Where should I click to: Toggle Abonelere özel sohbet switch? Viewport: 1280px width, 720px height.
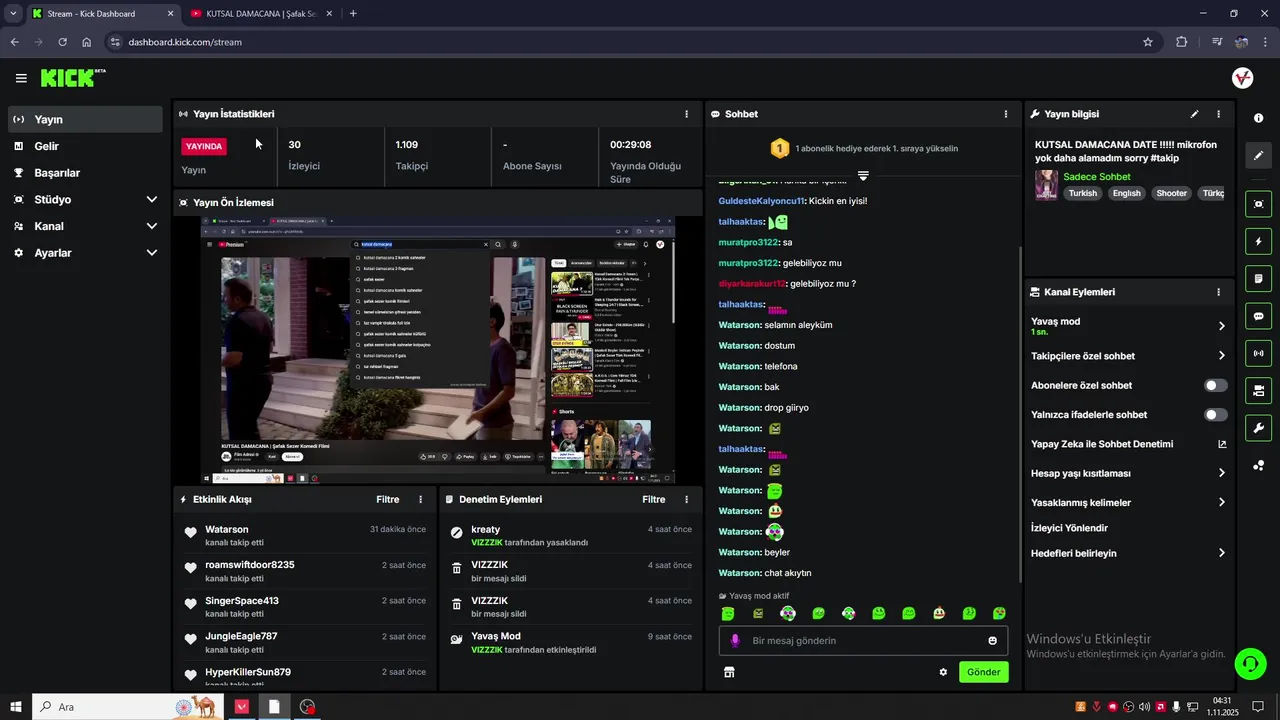[1215, 385]
